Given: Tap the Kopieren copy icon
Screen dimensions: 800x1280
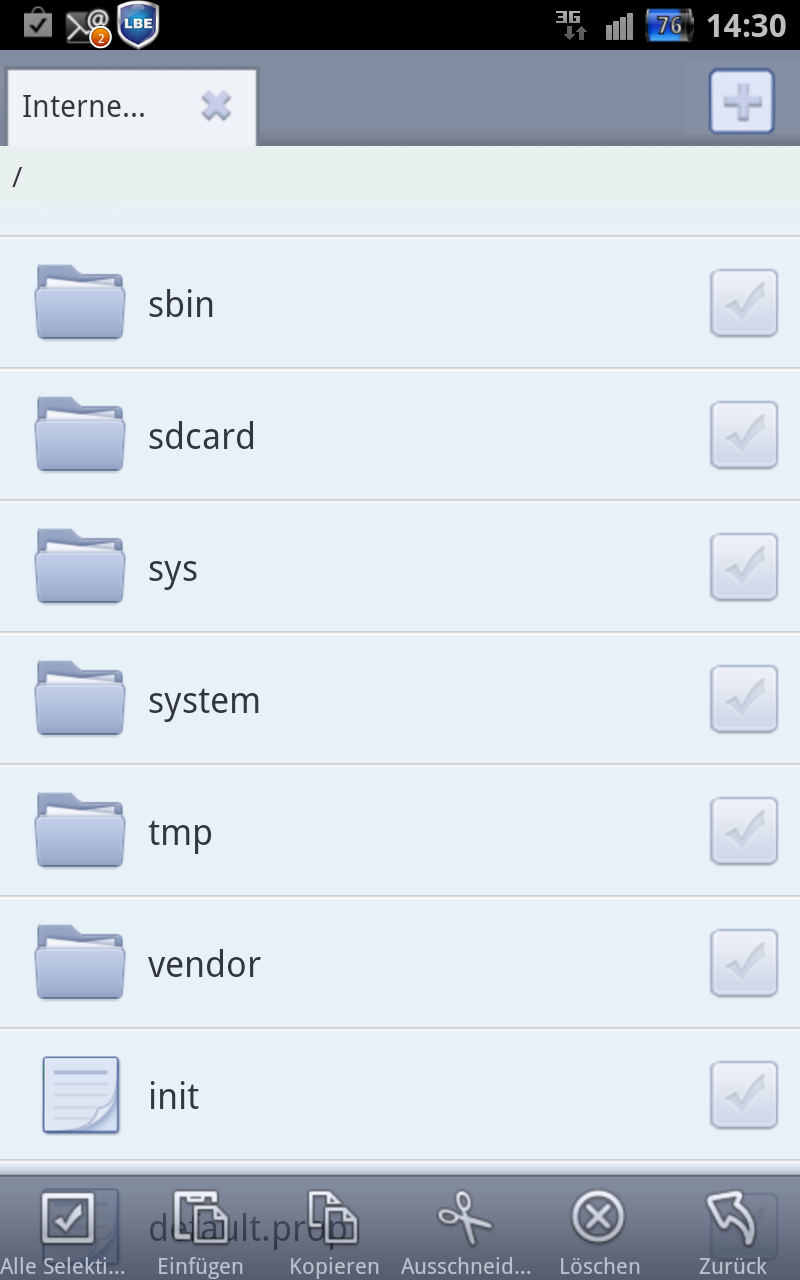Looking at the screenshot, I should click(334, 1219).
